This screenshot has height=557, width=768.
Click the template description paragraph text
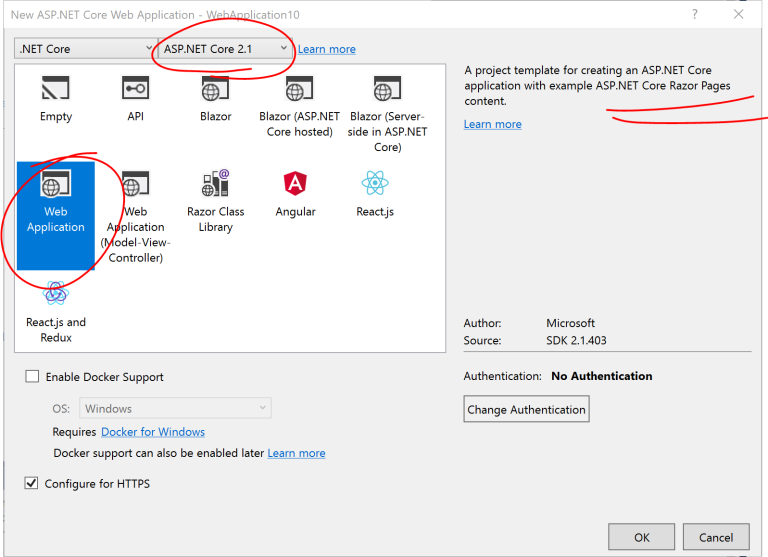tap(597, 85)
